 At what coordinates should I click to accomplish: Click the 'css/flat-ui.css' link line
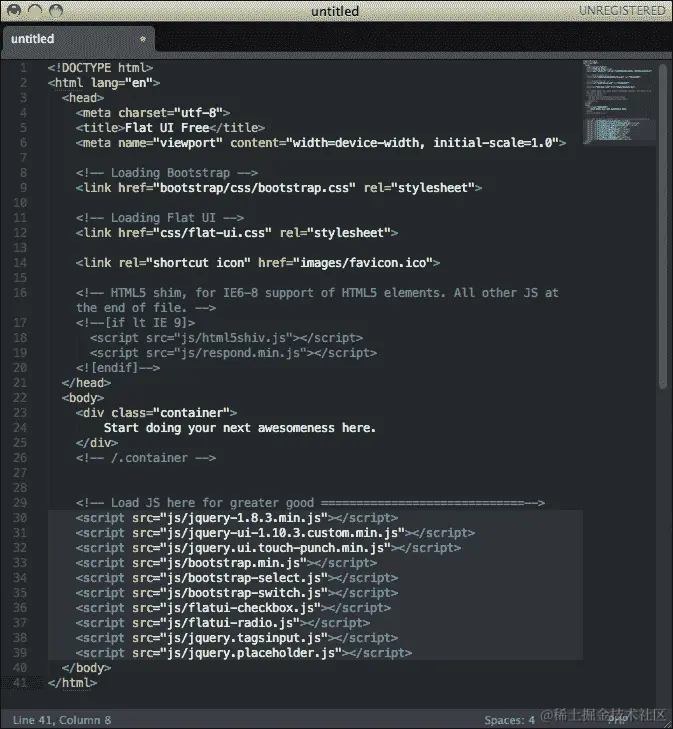tap(237, 232)
